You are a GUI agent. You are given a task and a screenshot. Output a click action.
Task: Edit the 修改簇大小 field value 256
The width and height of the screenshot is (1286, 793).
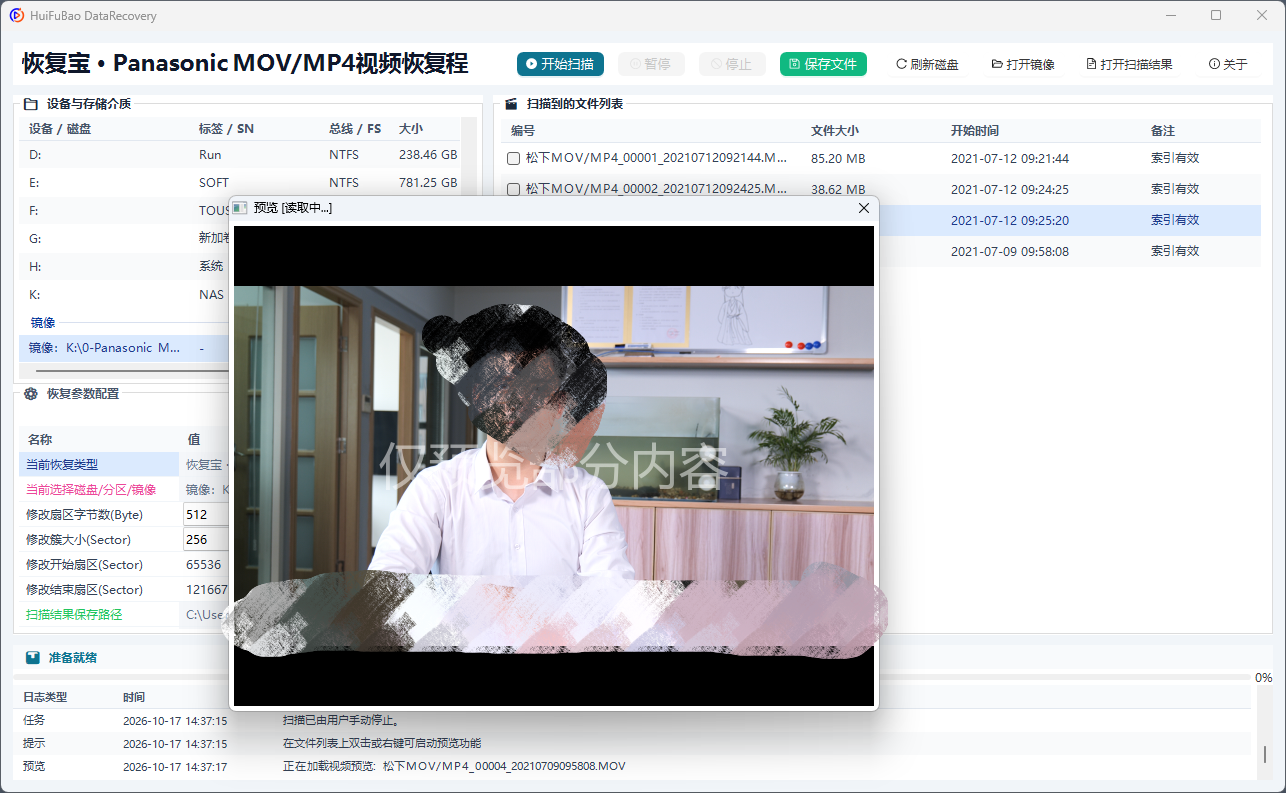207,539
